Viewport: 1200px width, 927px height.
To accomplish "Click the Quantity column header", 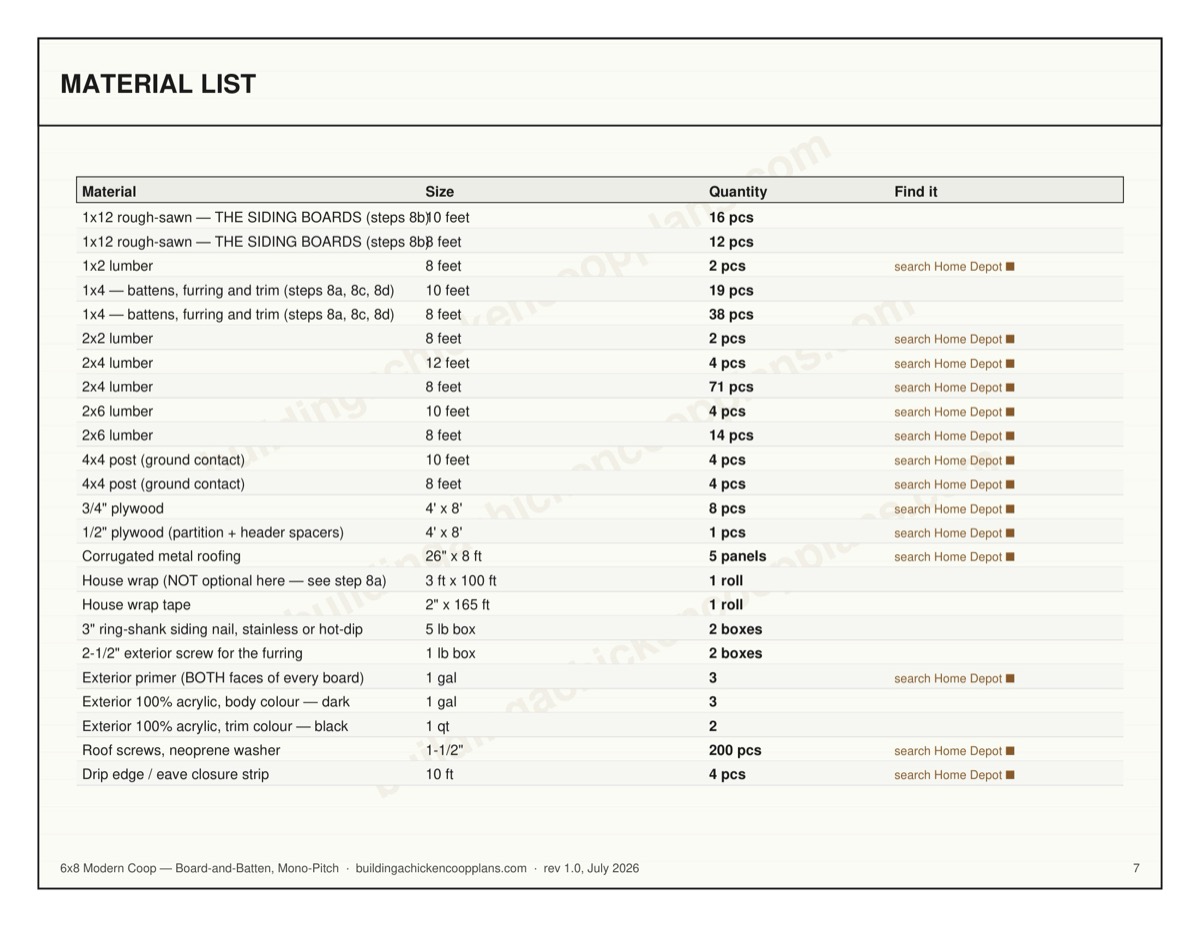I will (x=738, y=191).
